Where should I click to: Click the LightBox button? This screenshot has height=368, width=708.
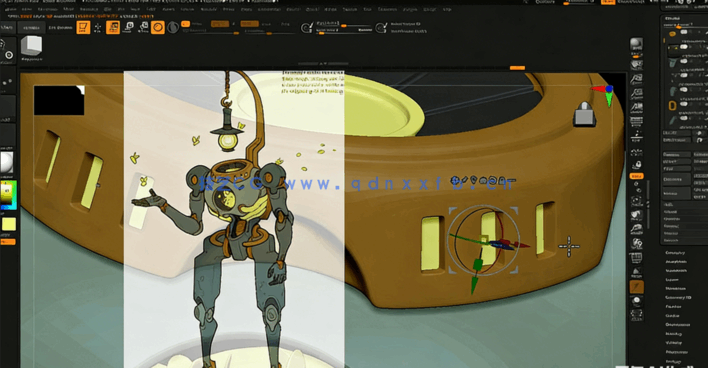(x=31, y=28)
